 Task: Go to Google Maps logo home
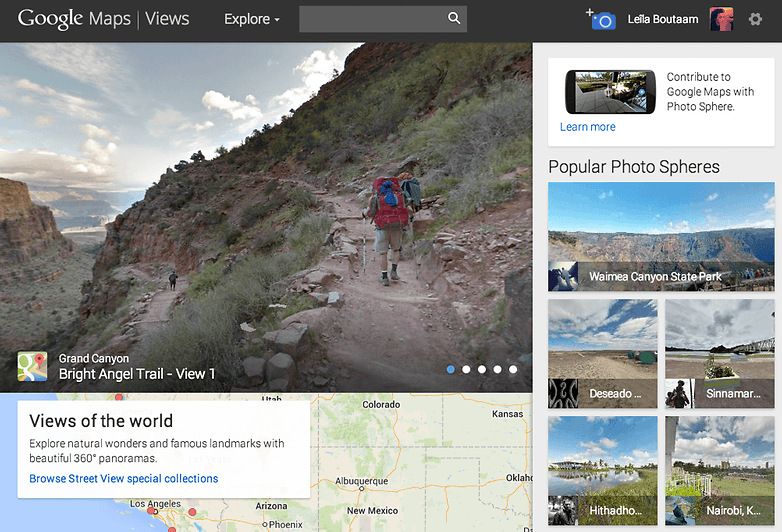[74, 19]
